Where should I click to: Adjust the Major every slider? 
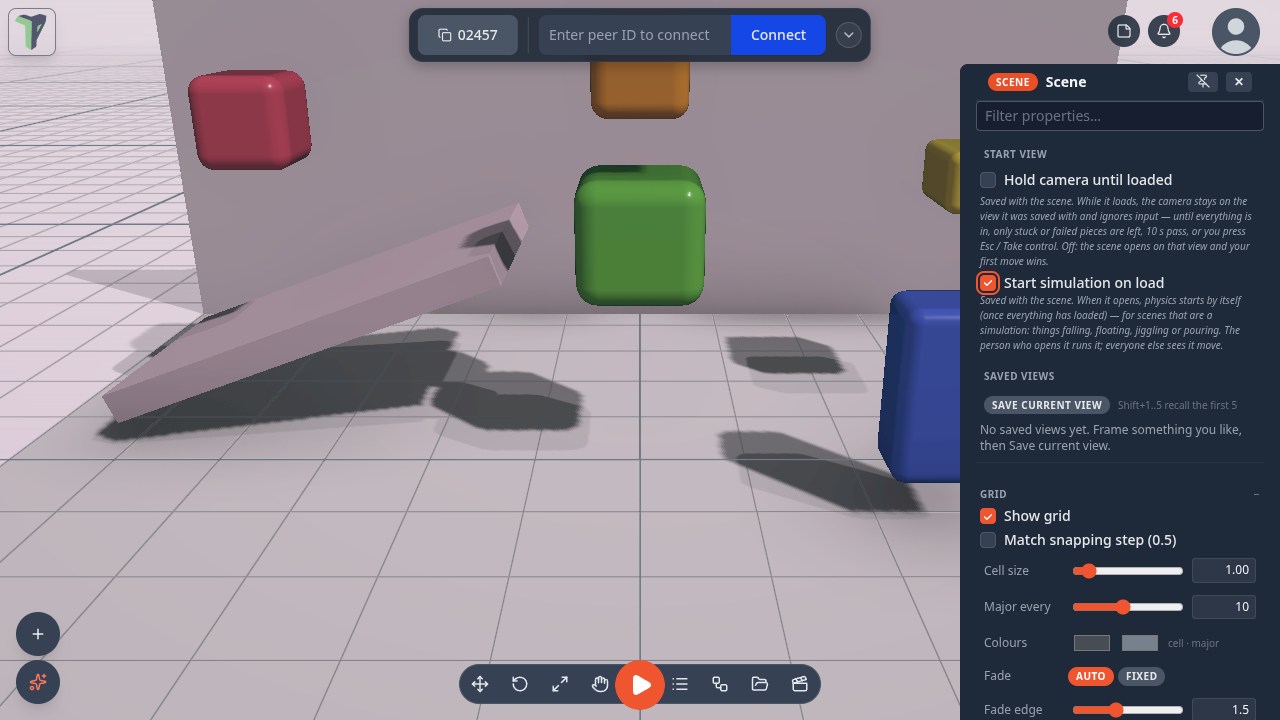[1128, 607]
